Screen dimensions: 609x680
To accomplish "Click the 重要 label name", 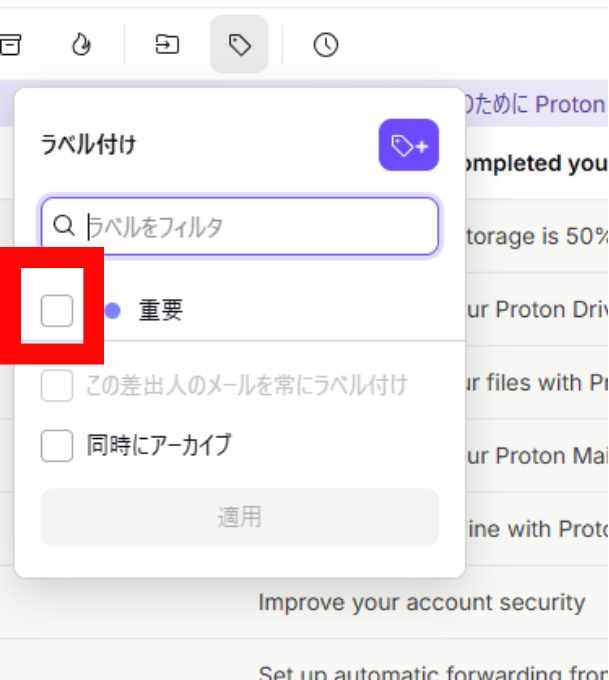I will click(161, 311).
